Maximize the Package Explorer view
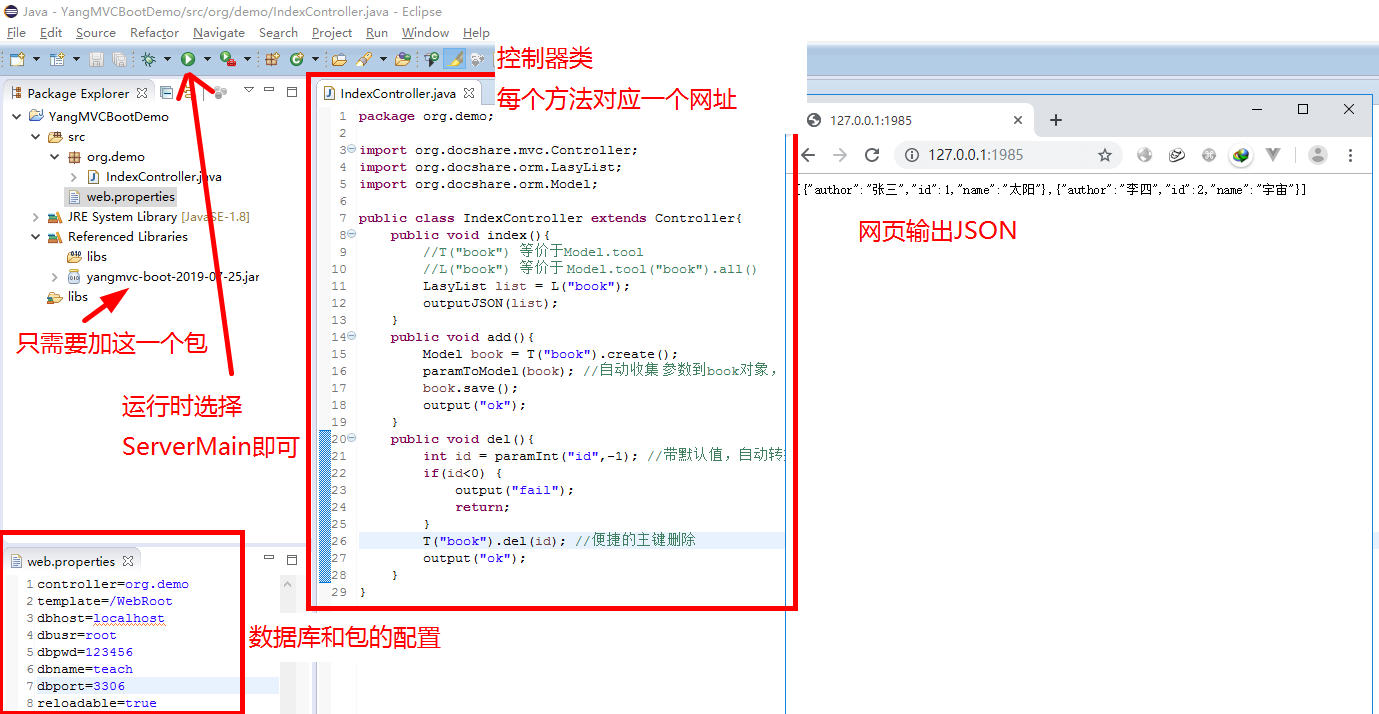This screenshot has height=714, width=1379. (x=292, y=92)
